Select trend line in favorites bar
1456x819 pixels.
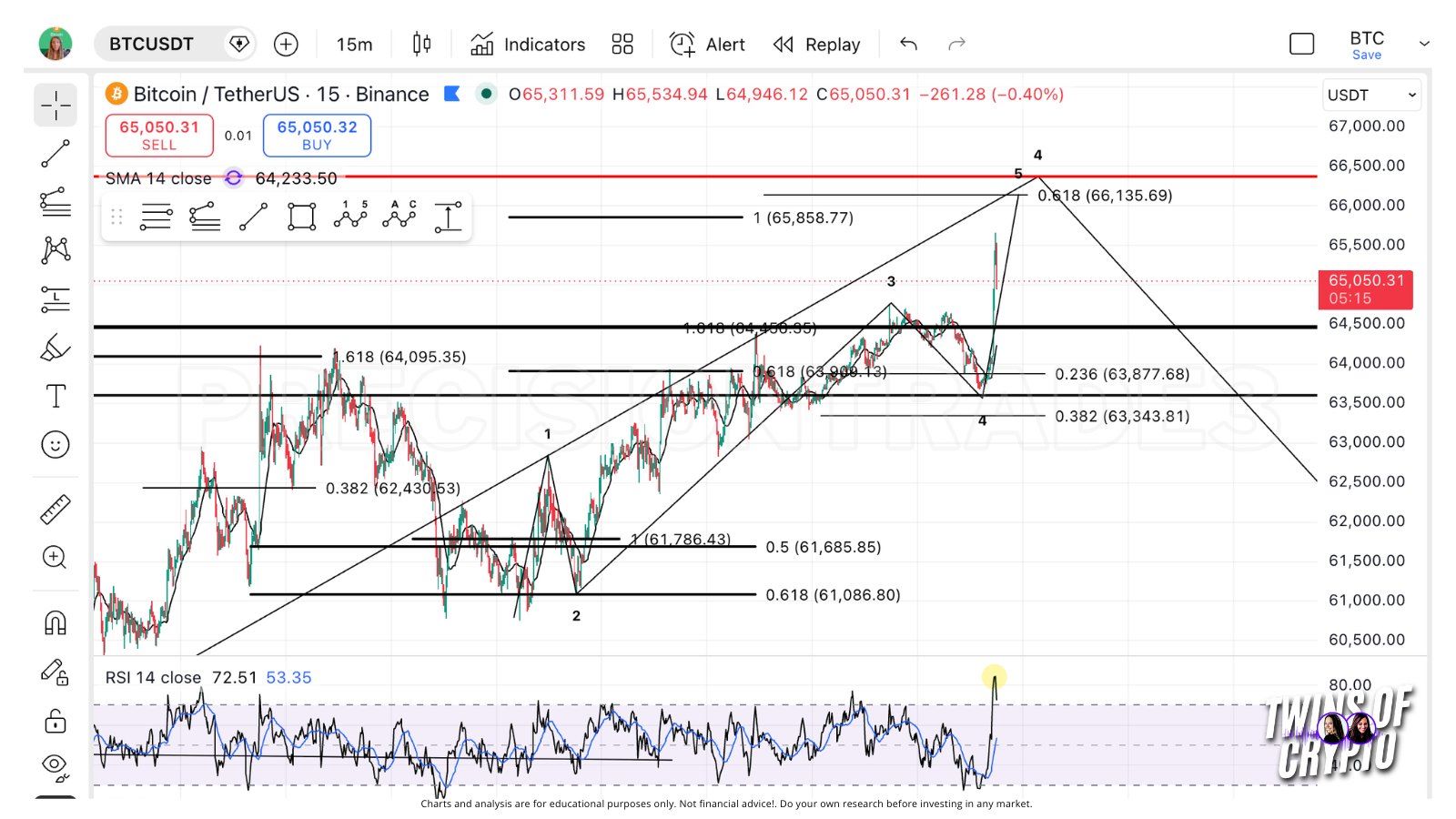pyautogui.click(x=253, y=217)
